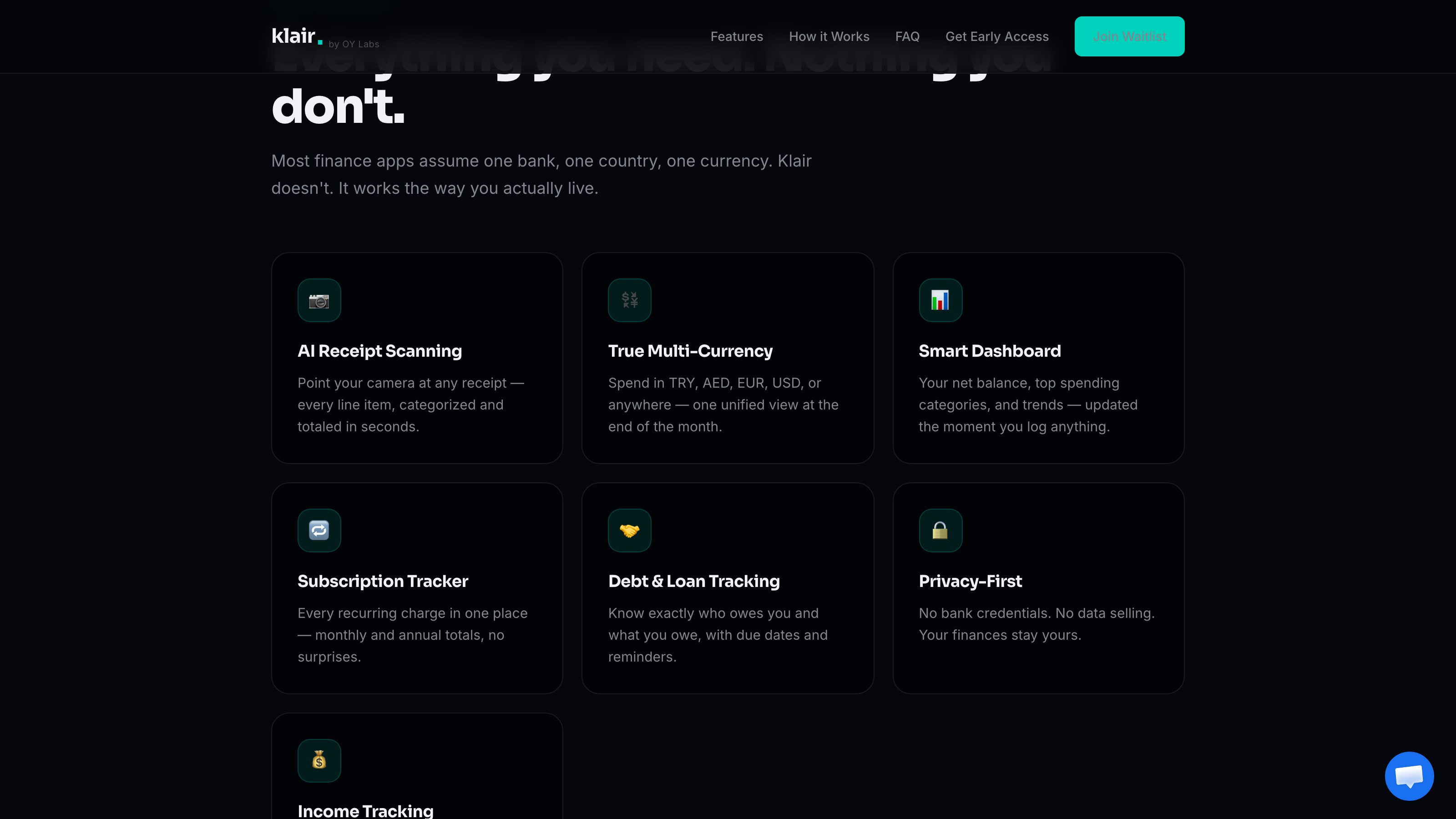This screenshot has height=819, width=1456.
Task: Click the True Multi-Currency heading
Action: [690, 351]
